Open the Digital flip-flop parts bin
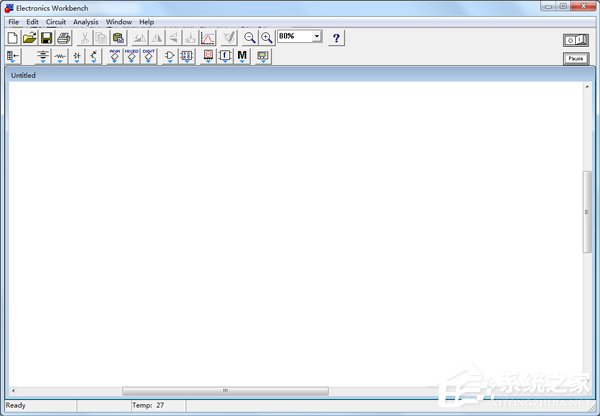The width and height of the screenshot is (600, 416). pos(187,56)
